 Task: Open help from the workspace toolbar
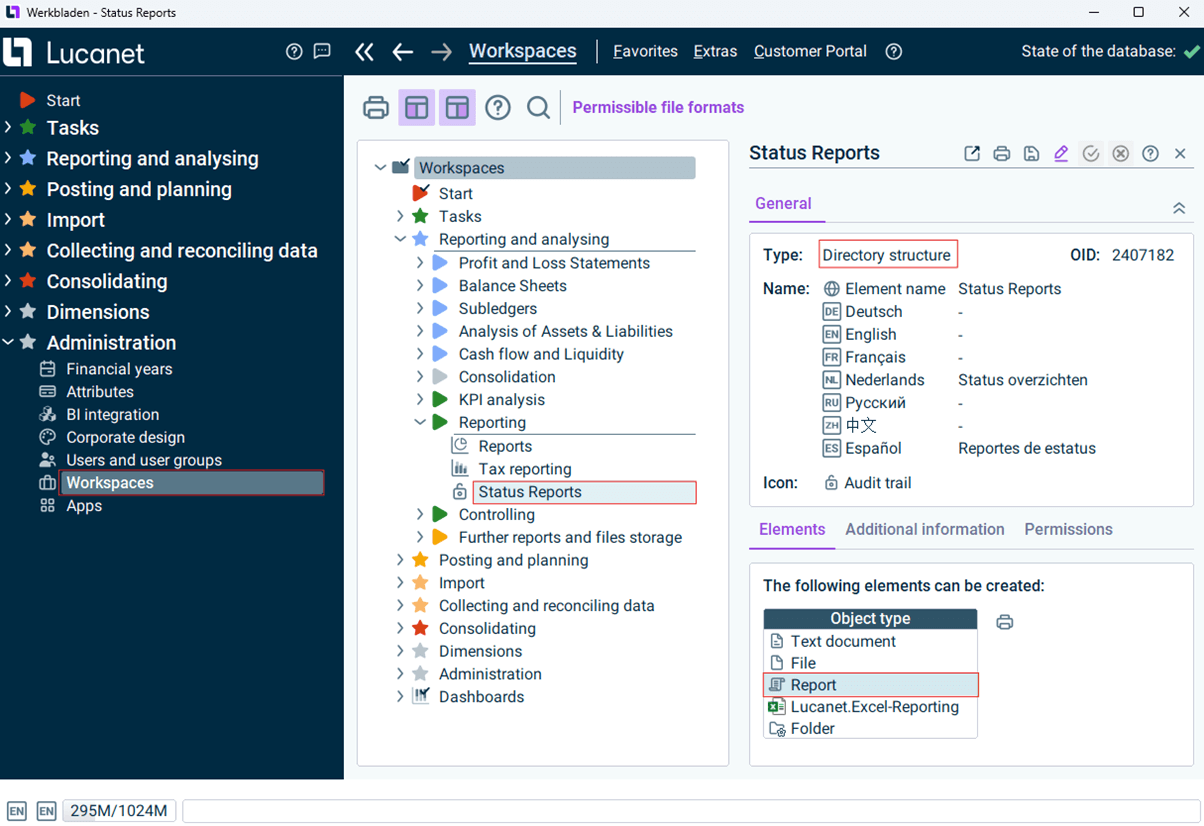point(498,107)
